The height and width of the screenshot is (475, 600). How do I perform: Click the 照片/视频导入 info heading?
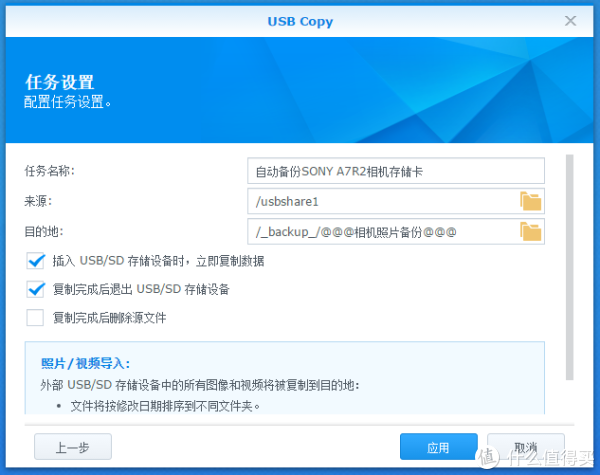pyautogui.click(x=85, y=363)
